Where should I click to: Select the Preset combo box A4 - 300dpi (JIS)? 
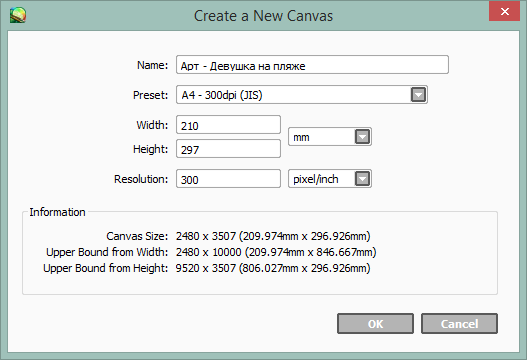click(x=302, y=95)
